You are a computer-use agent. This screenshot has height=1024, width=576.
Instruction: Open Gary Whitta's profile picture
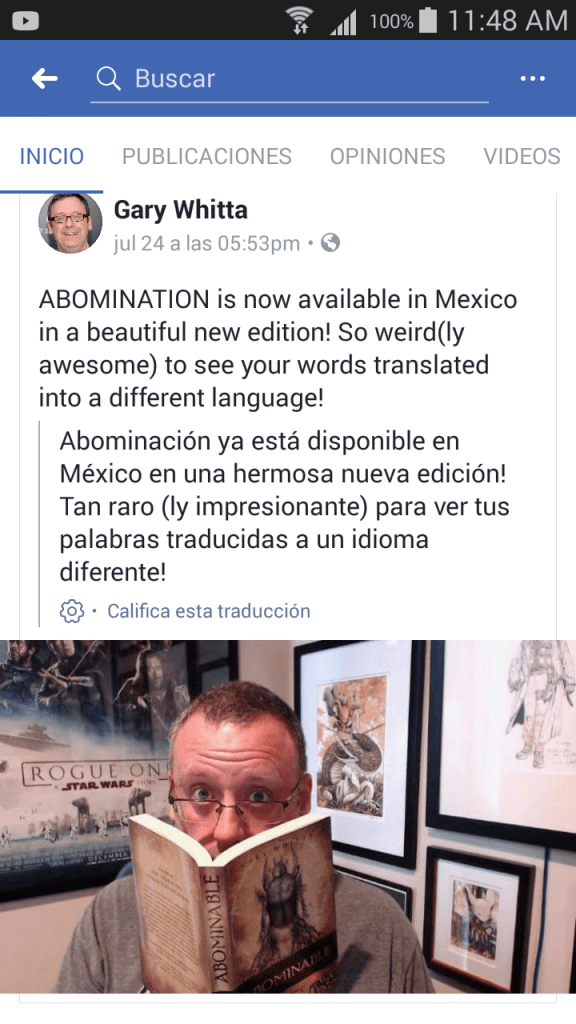tap(71, 223)
